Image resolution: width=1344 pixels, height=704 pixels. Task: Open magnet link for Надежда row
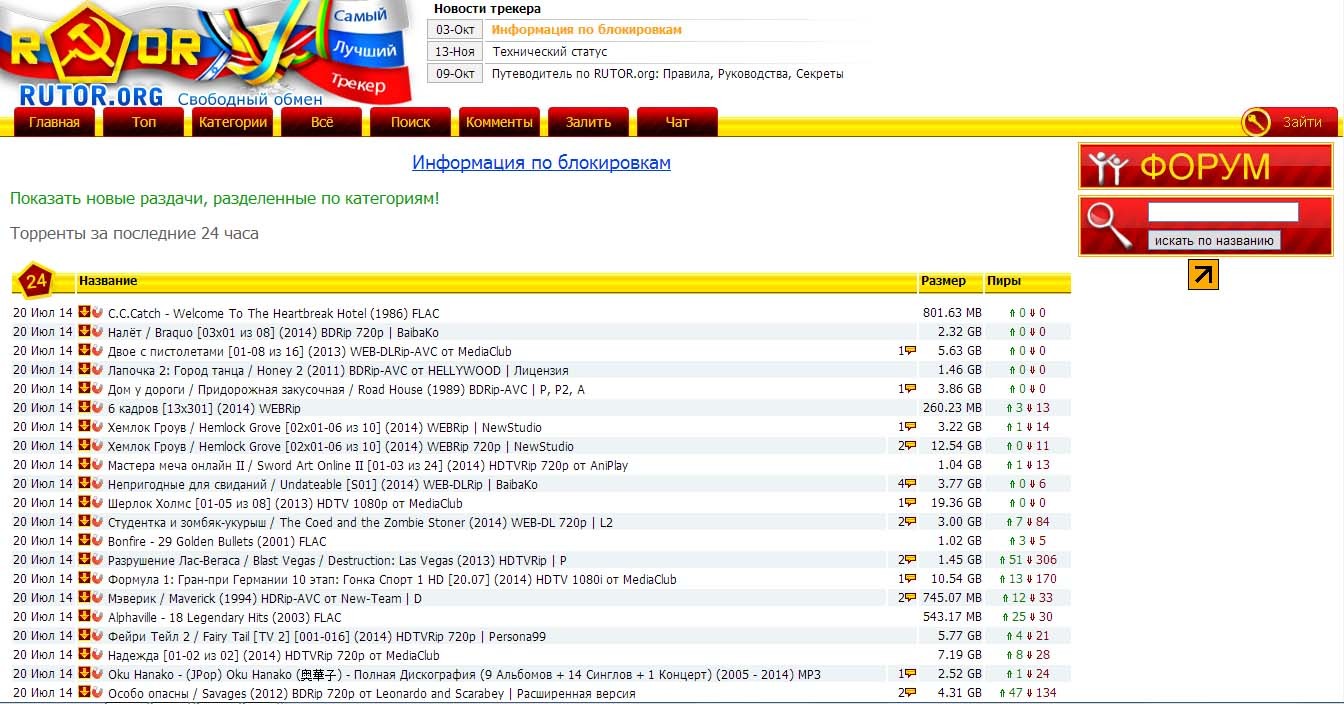point(98,655)
